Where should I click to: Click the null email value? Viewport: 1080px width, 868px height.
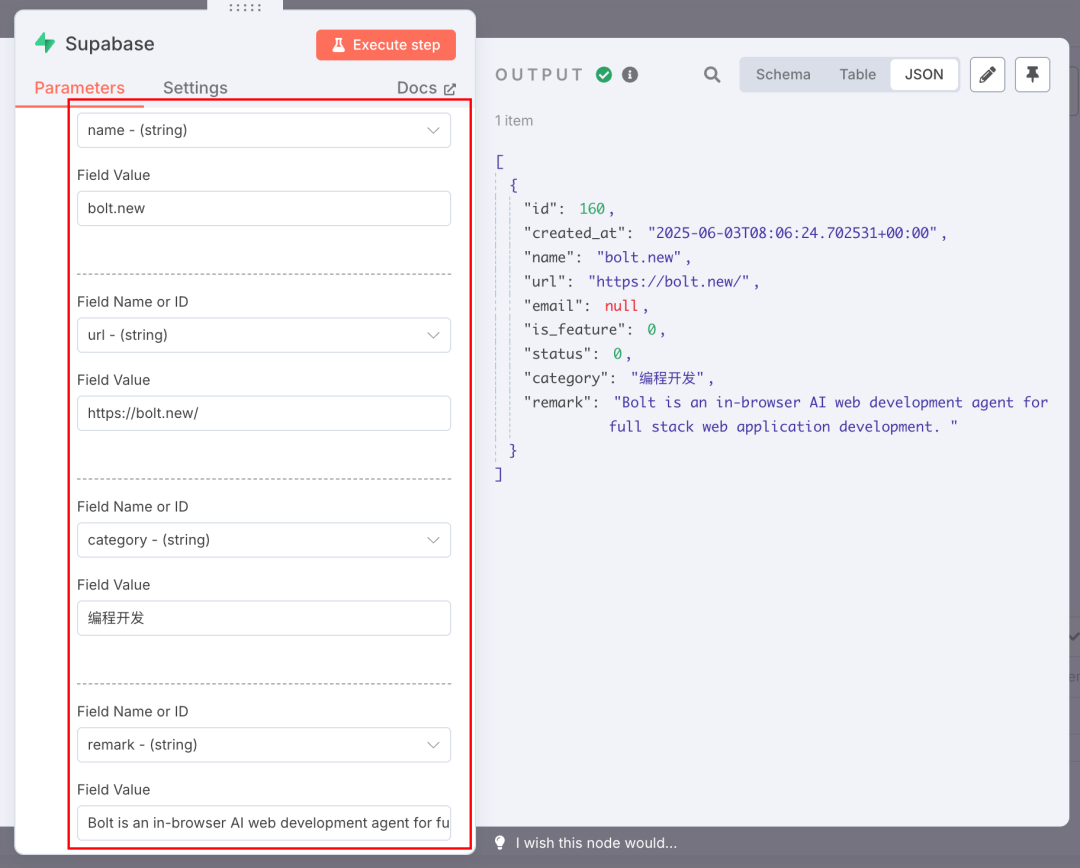coord(621,306)
